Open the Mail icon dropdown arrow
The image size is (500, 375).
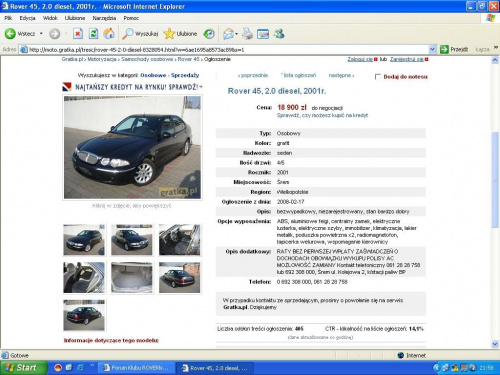tap(236, 34)
